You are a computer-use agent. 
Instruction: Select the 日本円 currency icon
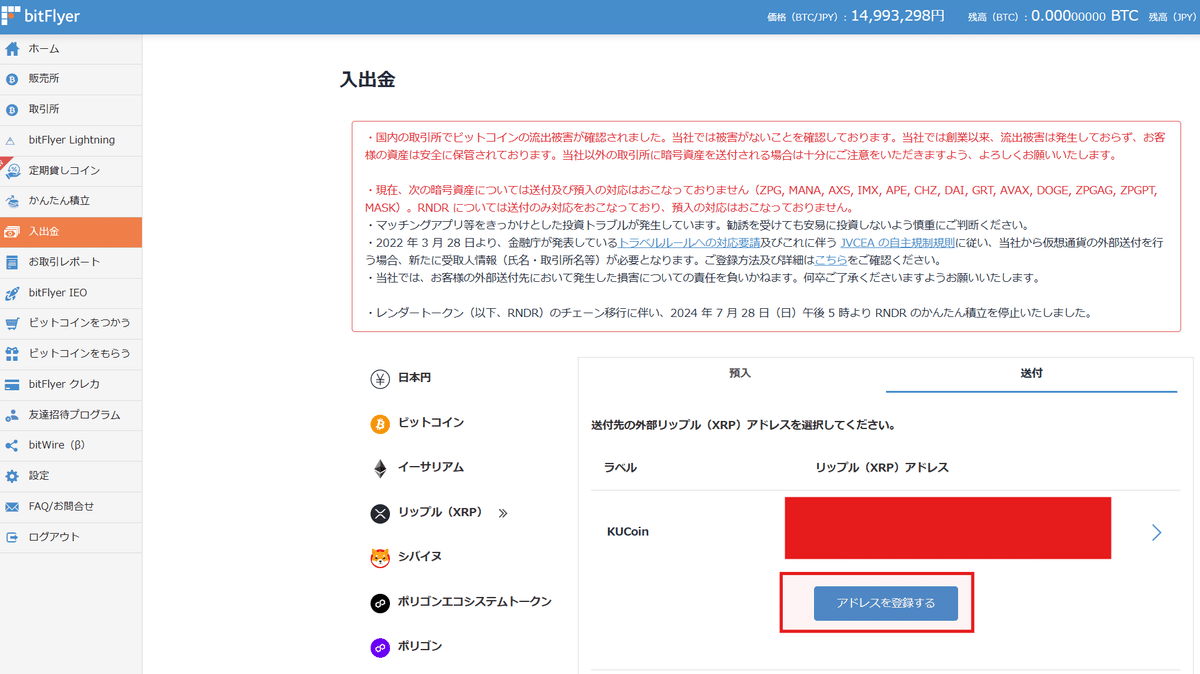379,377
